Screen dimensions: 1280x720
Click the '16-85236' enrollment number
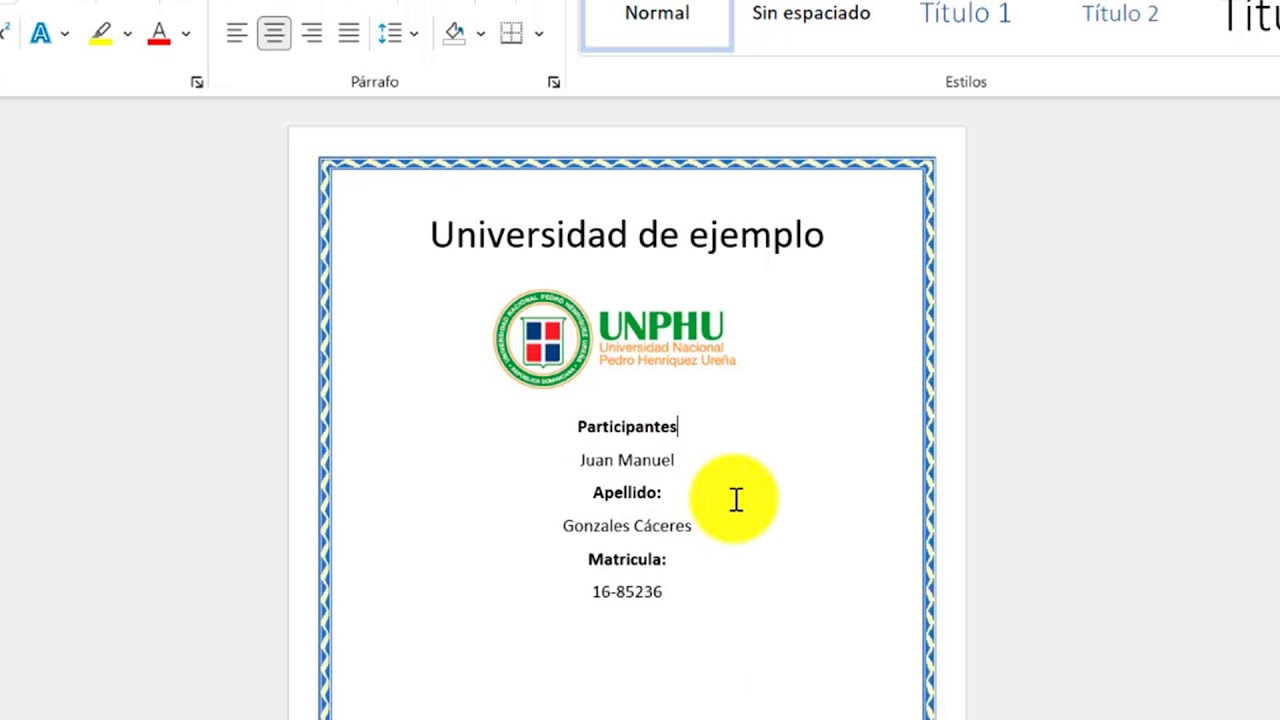point(627,592)
